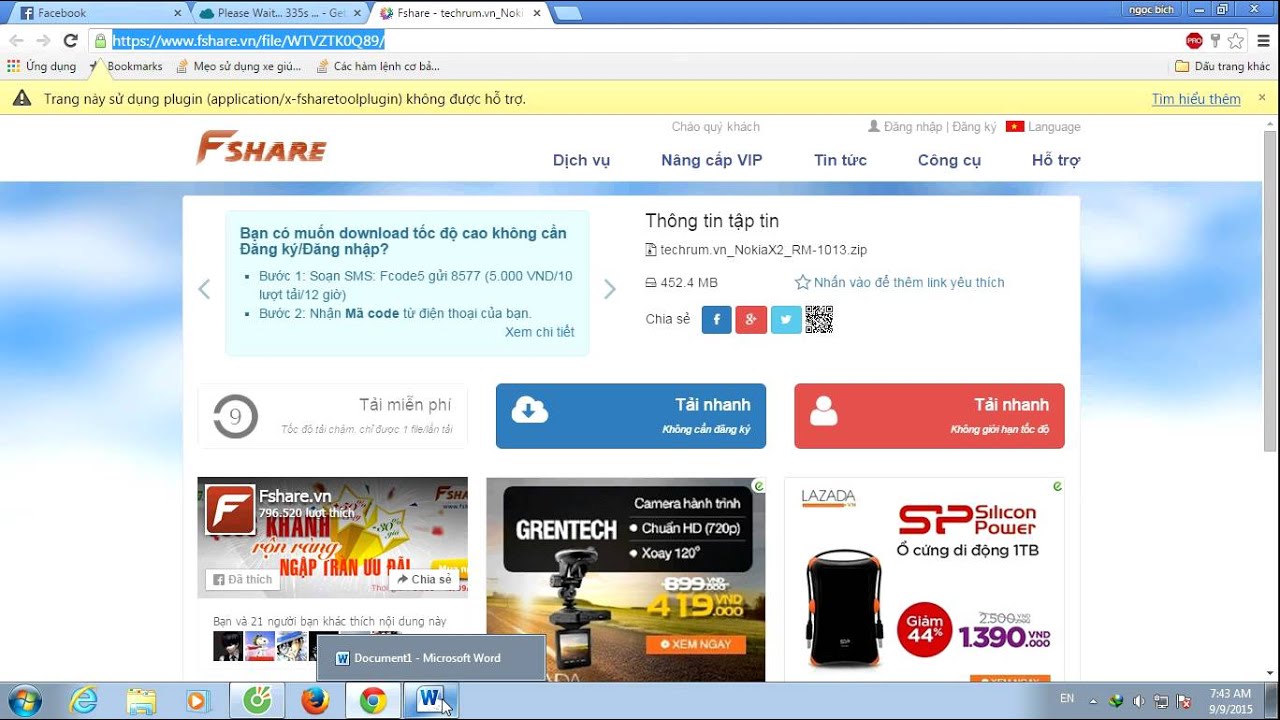This screenshot has width=1280, height=720.
Task: Click the QR code share icon
Action: 819,320
